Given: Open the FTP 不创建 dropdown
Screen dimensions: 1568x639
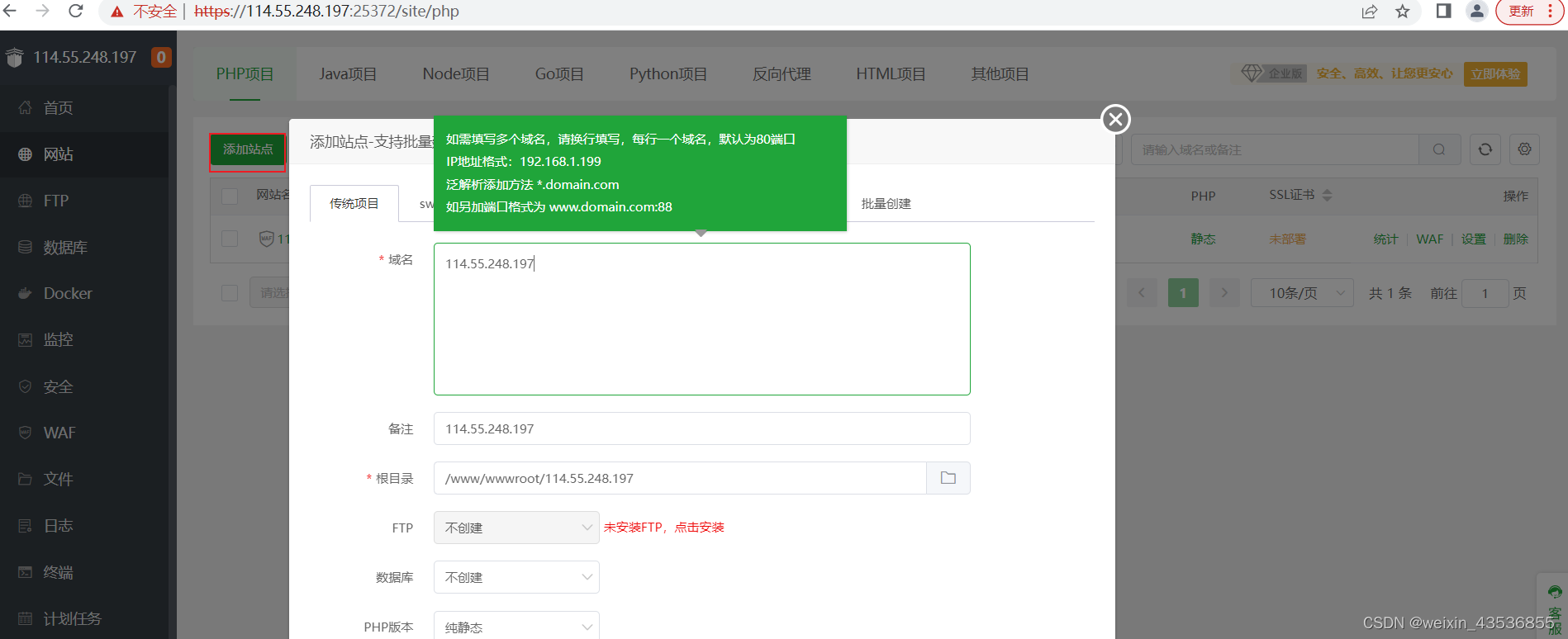Looking at the screenshot, I should click(x=516, y=528).
